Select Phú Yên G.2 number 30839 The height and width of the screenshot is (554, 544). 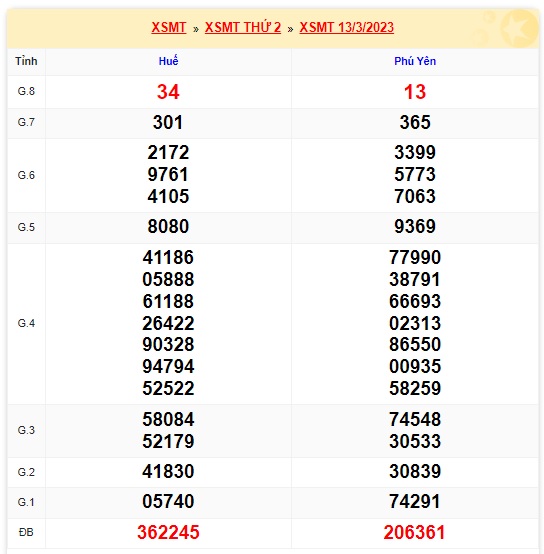click(x=415, y=471)
